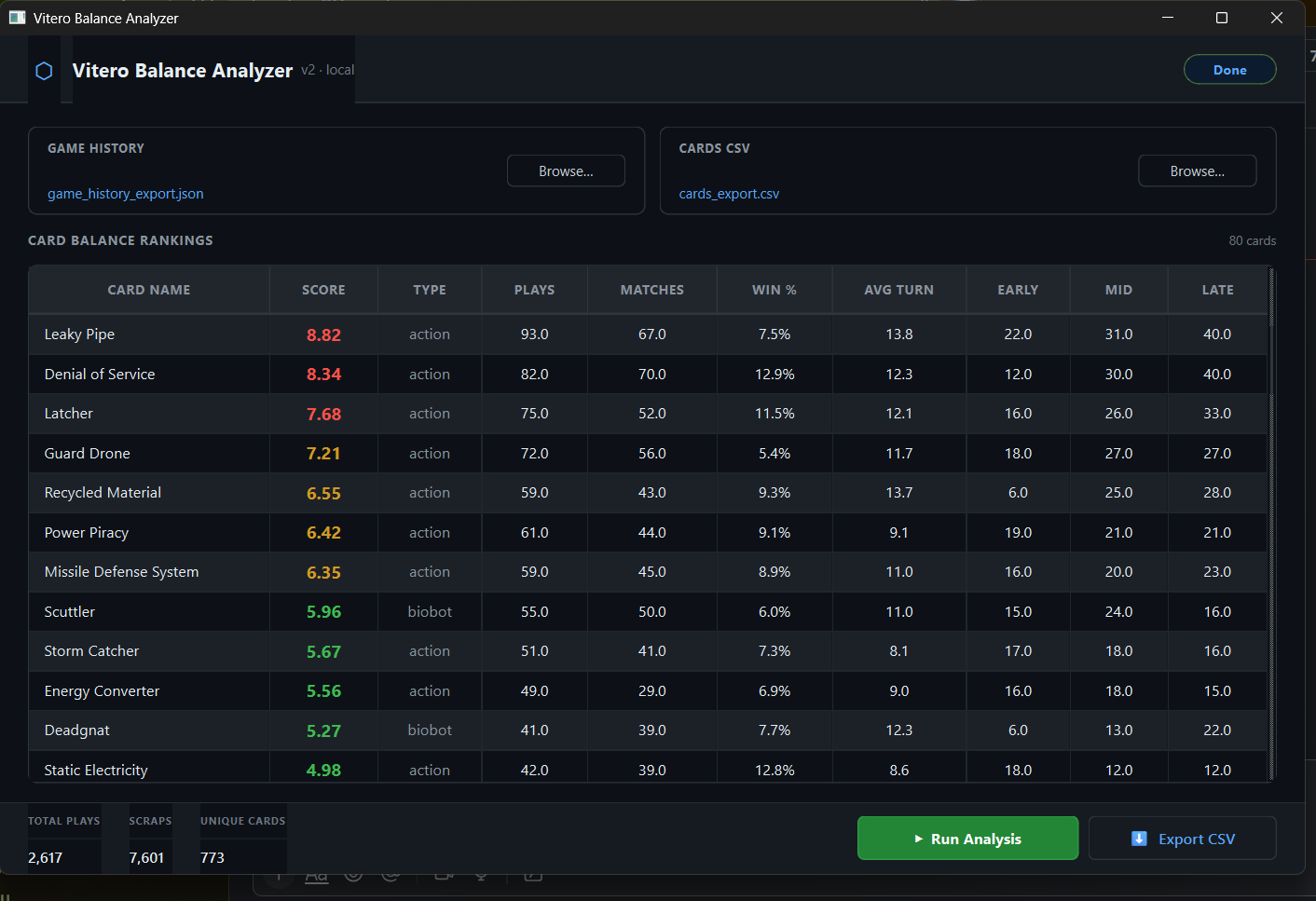1316x901 pixels.
Task: Click the unique cards value 773
Action: (212, 857)
